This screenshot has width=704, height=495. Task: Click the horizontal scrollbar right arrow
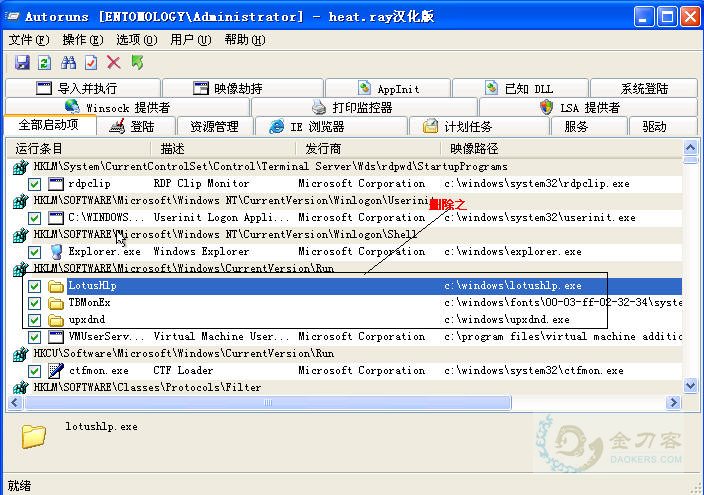pos(673,402)
